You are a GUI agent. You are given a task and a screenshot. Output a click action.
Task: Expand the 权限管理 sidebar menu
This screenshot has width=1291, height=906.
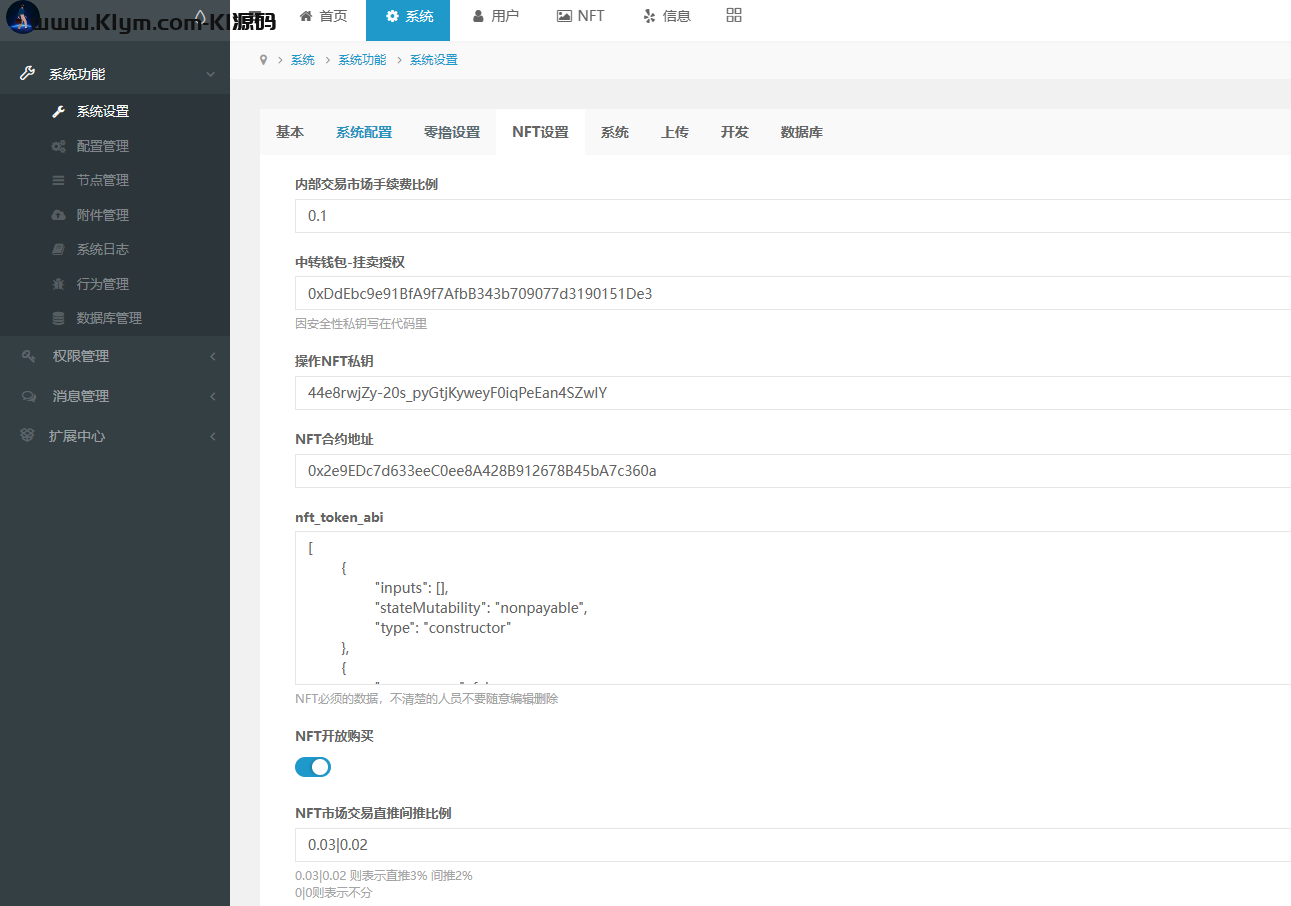click(115, 356)
